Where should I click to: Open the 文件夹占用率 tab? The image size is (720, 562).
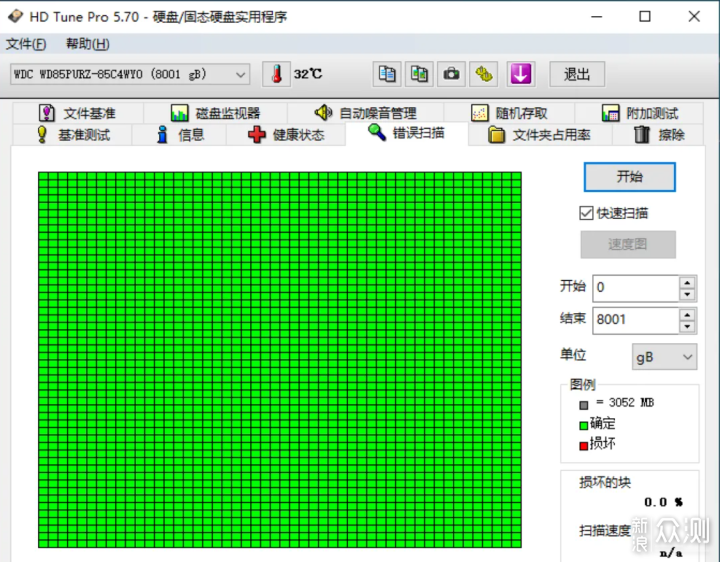click(540, 135)
